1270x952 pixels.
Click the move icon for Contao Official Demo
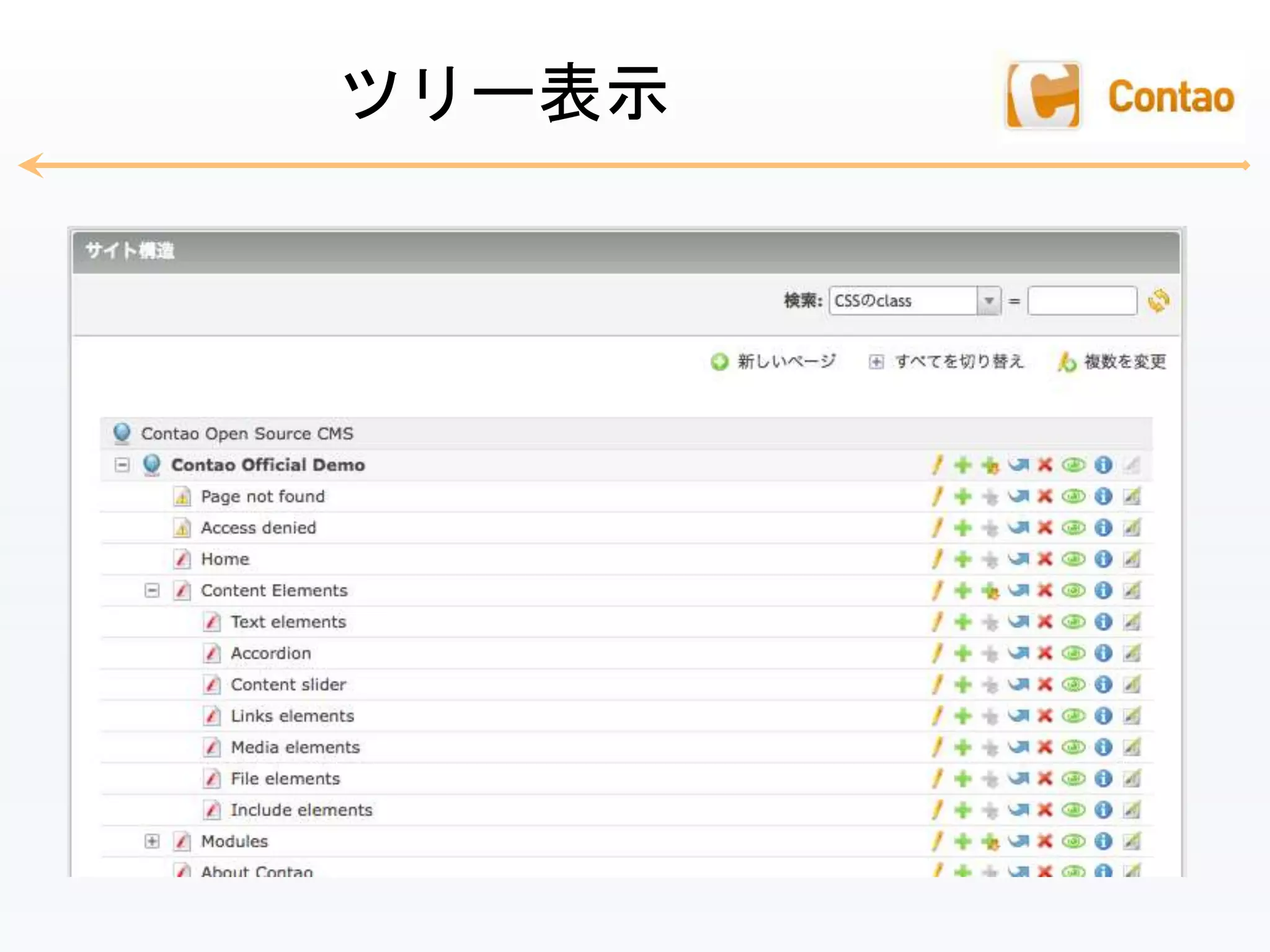click(x=1018, y=465)
